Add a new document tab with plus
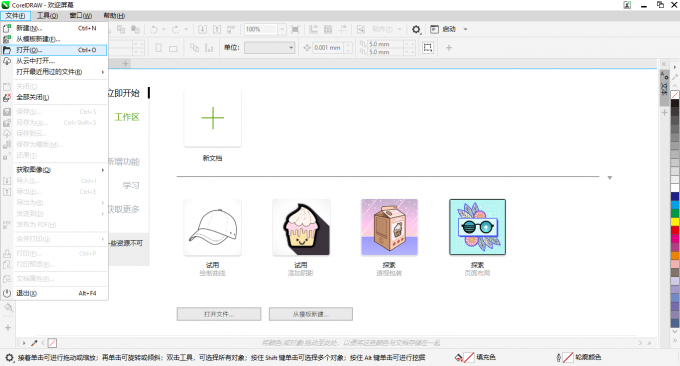Viewport: 680px width, 366px height. coord(125,64)
